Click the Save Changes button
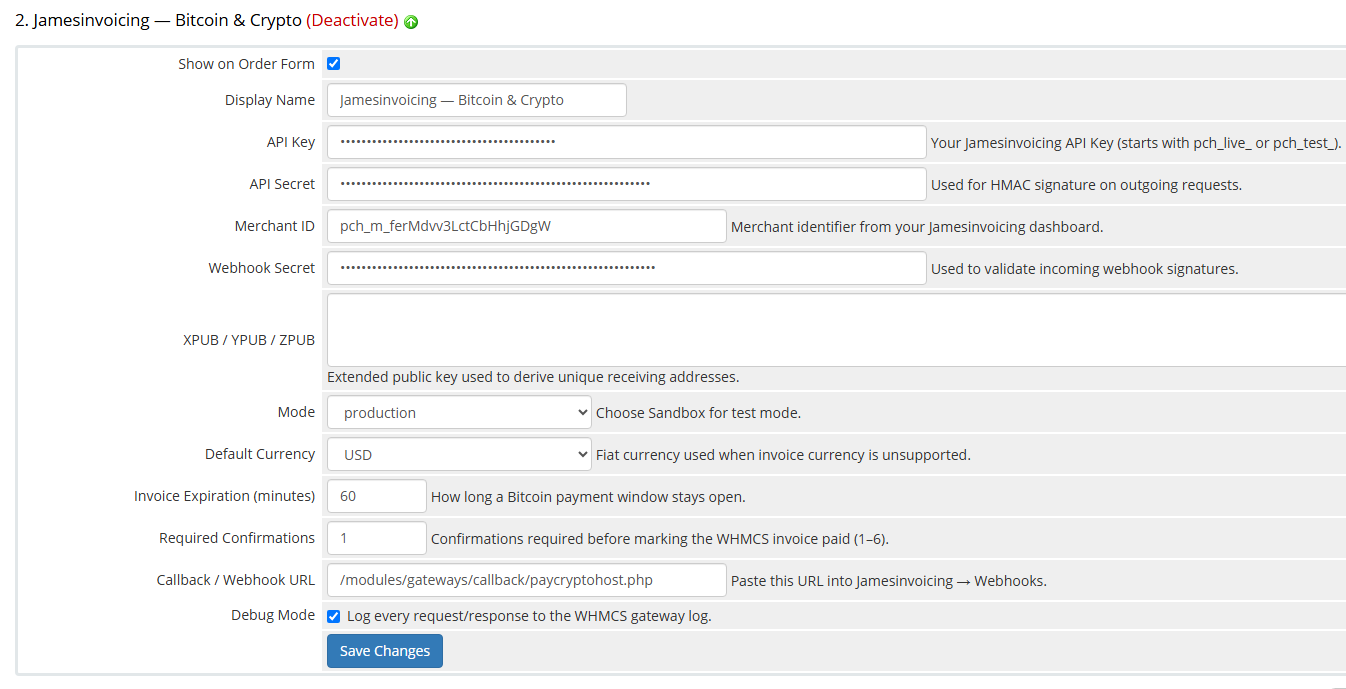 (x=385, y=651)
